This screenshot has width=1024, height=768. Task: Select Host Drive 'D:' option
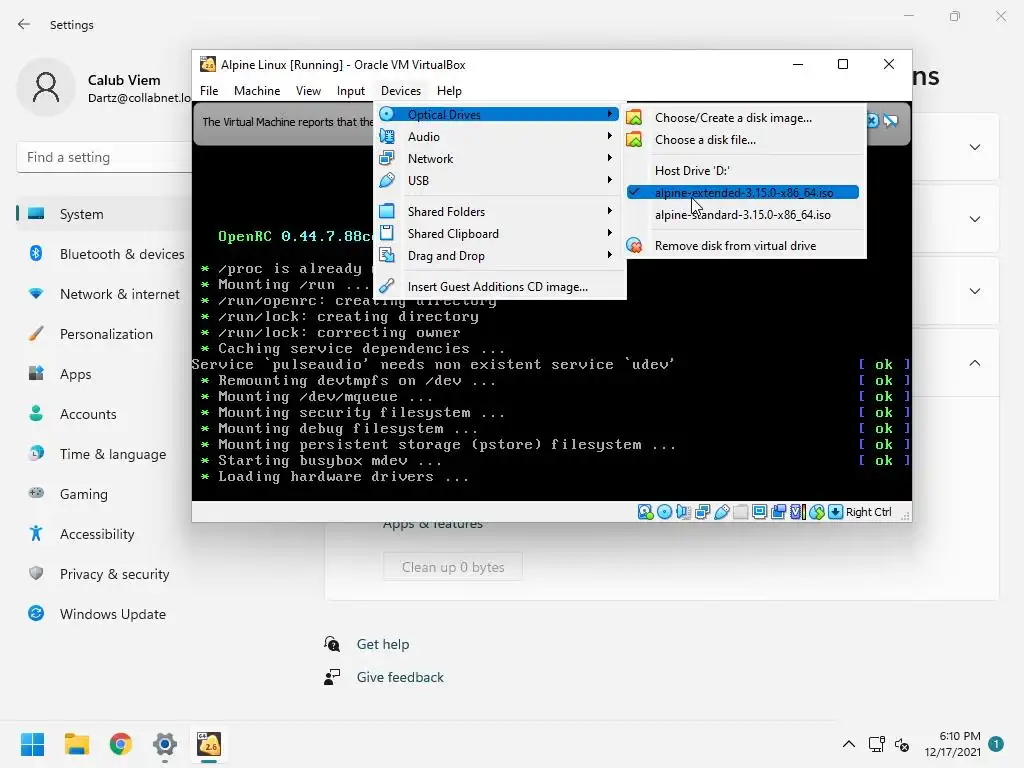[x=692, y=170]
